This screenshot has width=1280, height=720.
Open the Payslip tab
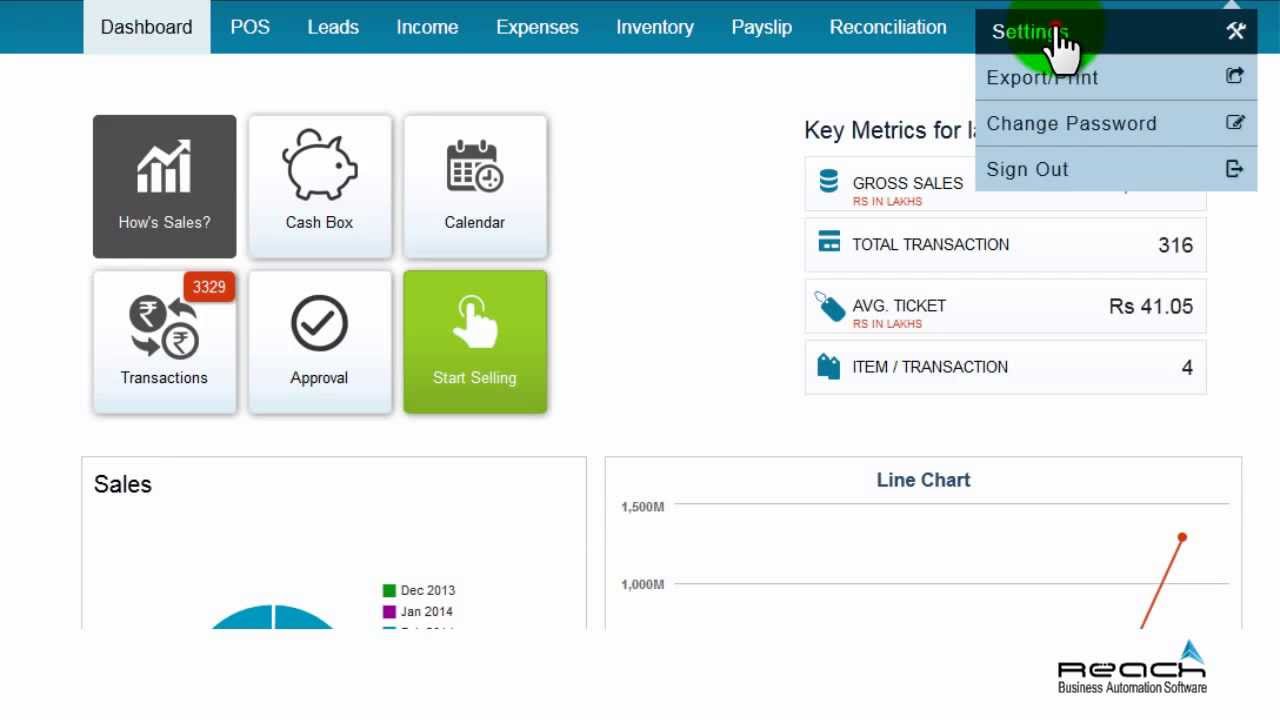pyautogui.click(x=762, y=27)
